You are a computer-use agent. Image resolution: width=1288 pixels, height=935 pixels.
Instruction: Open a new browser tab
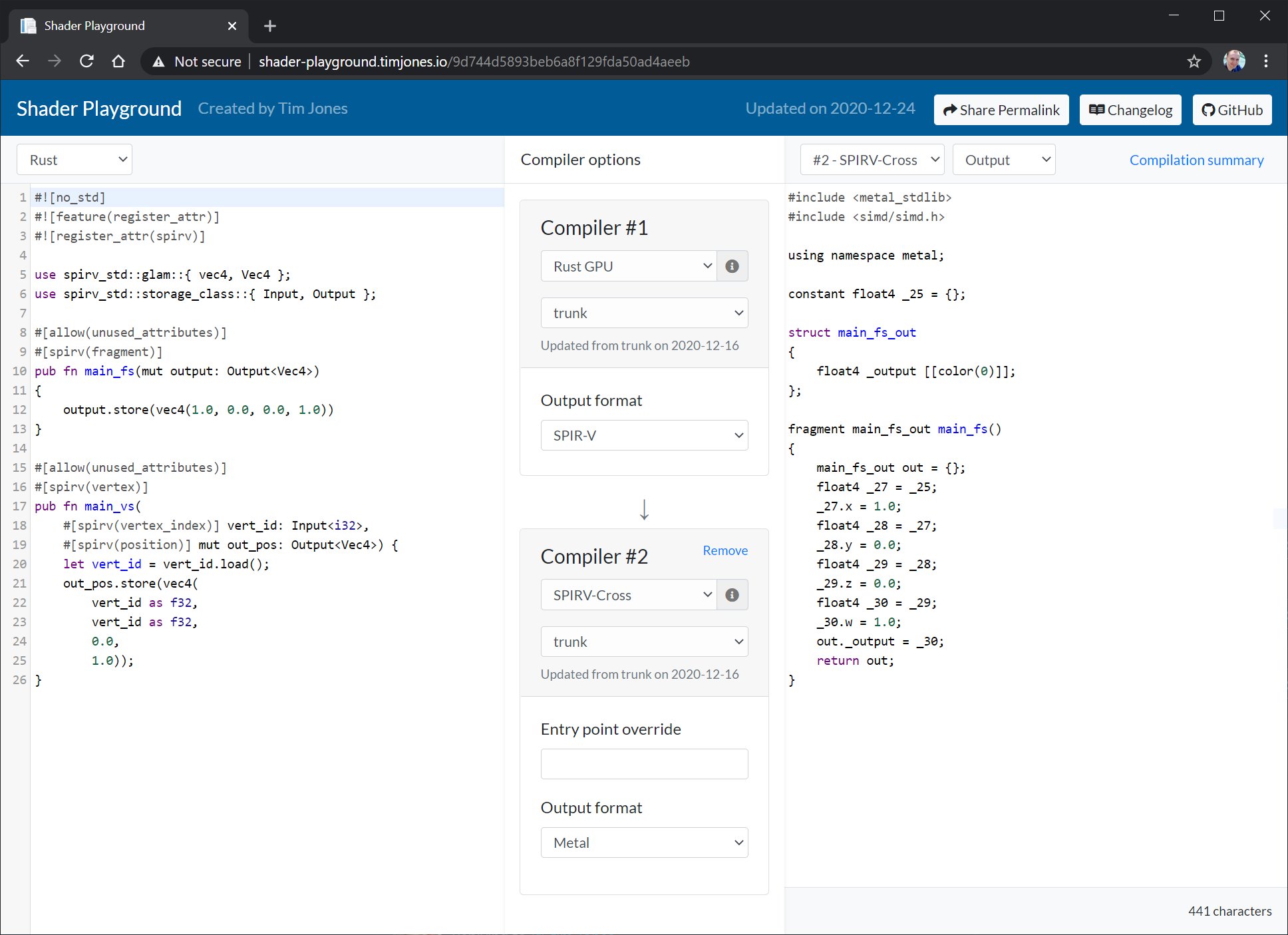click(x=269, y=26)
